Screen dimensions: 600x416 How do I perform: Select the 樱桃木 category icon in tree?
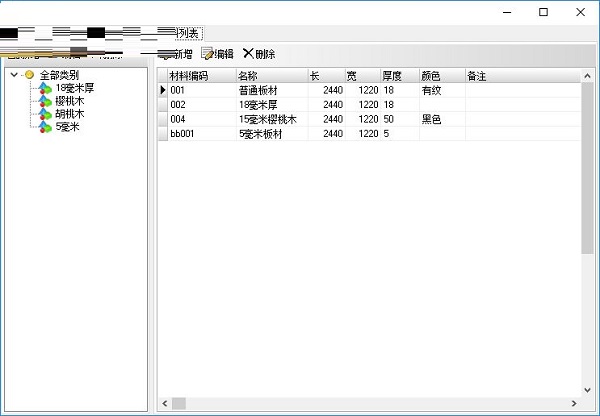(x=45, y=101)
